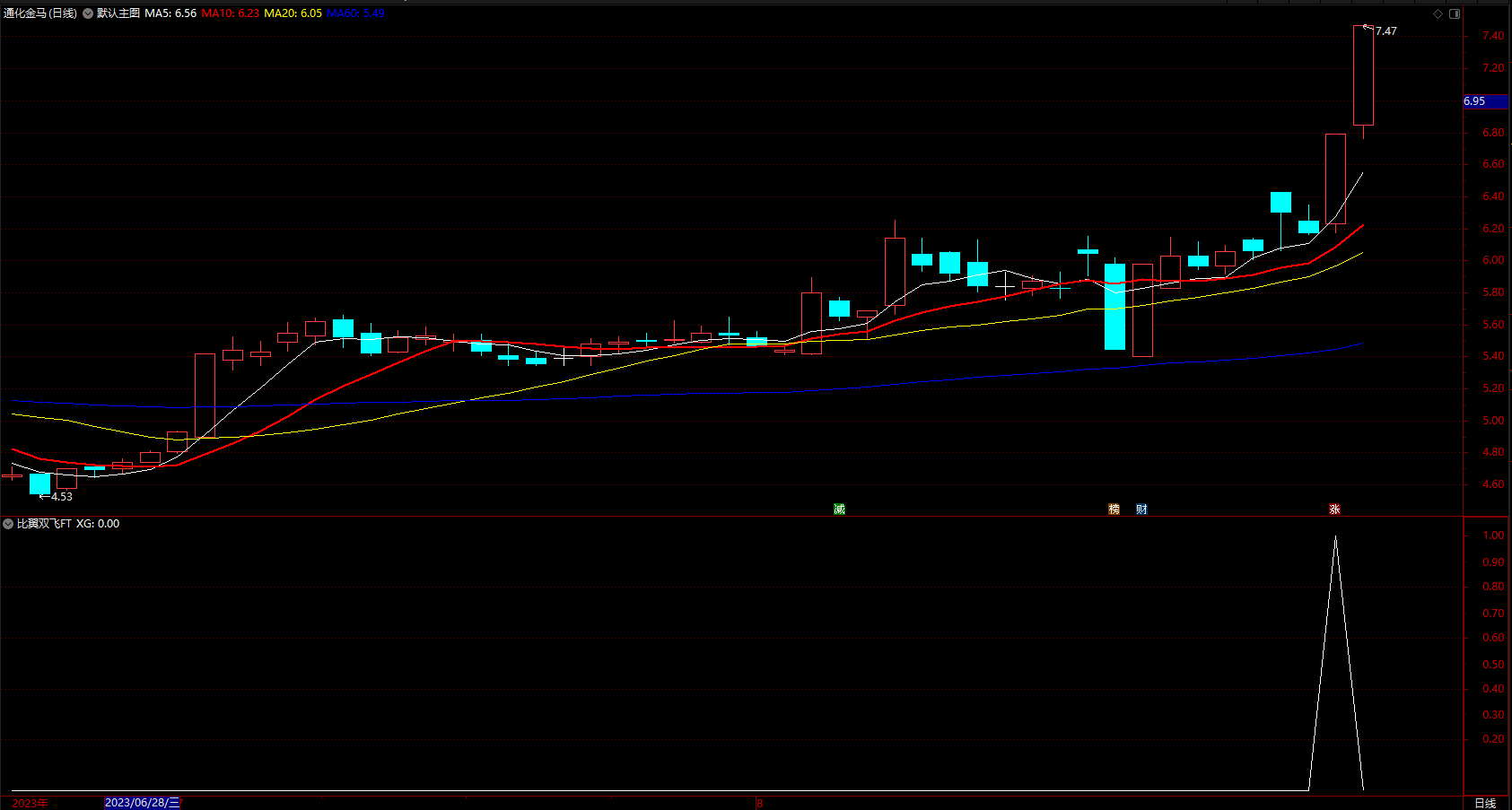The image size is (1512, 810).
Task: Click the blue 财 event marker
Action: pos(1141,510)
